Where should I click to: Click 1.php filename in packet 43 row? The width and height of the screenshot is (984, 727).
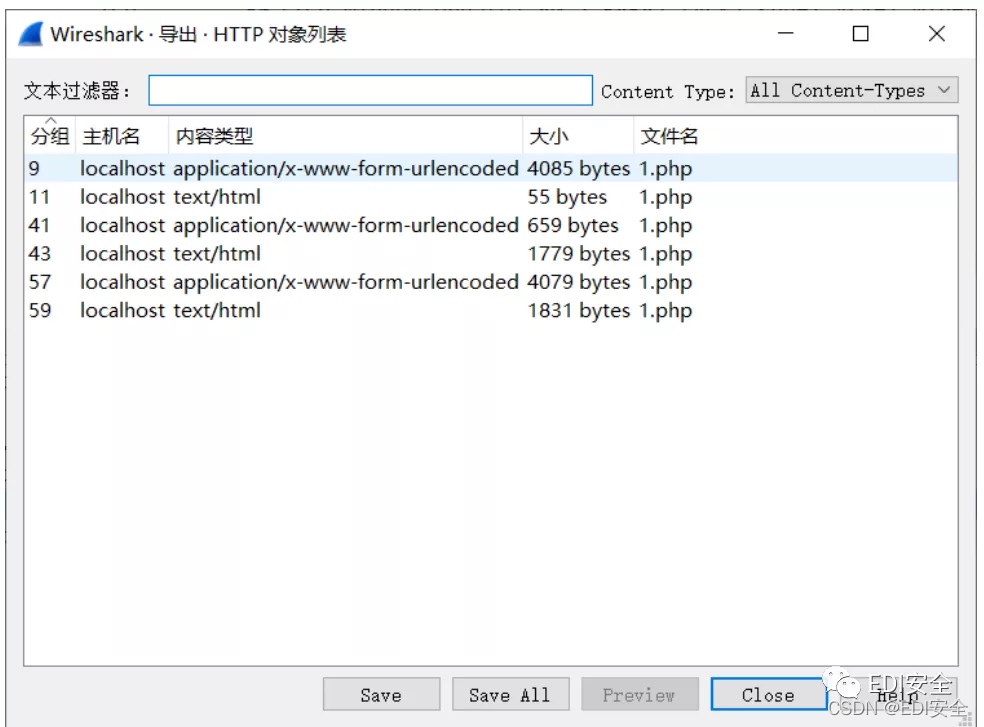tap(665, 254)
